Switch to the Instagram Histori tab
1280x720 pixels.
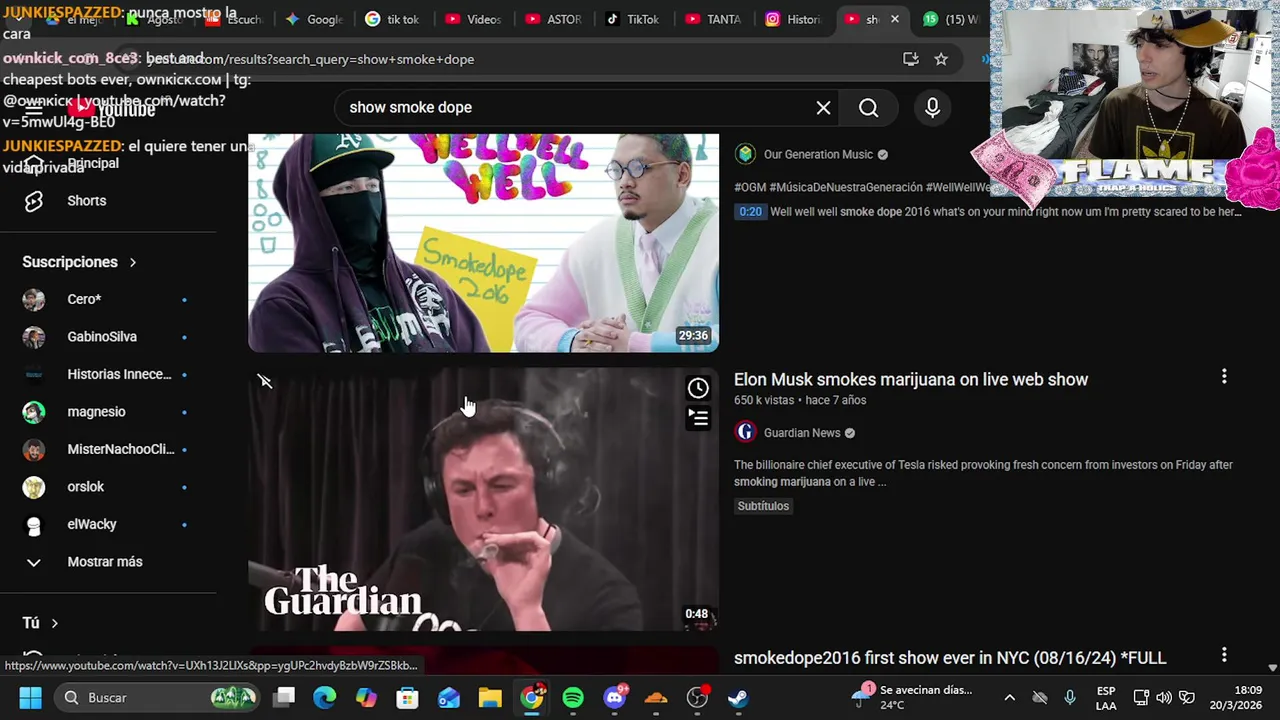coord(794,19)
